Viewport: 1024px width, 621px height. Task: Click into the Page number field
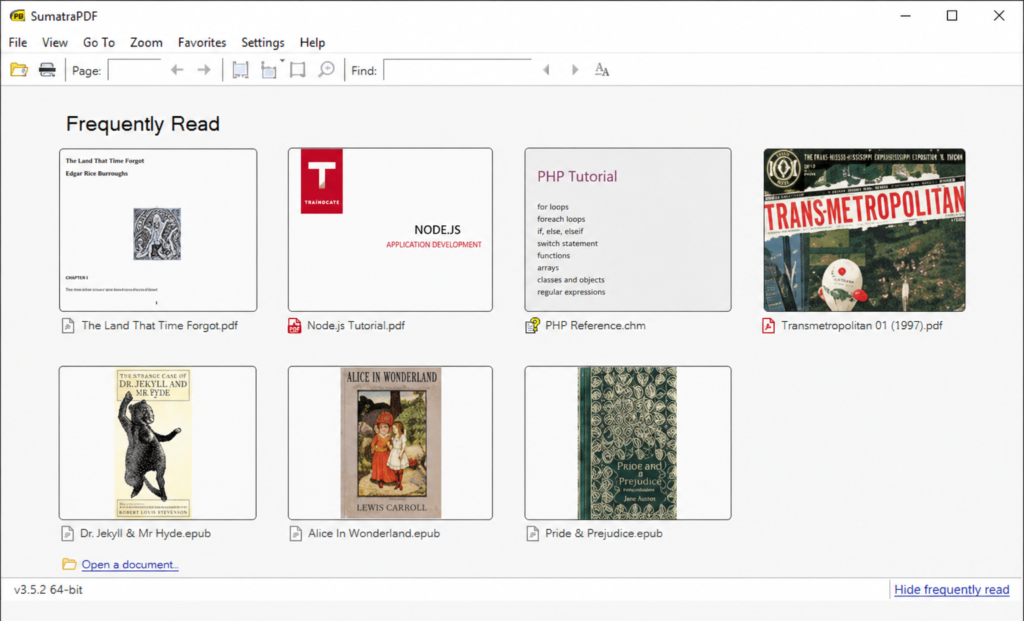[135, 70]
